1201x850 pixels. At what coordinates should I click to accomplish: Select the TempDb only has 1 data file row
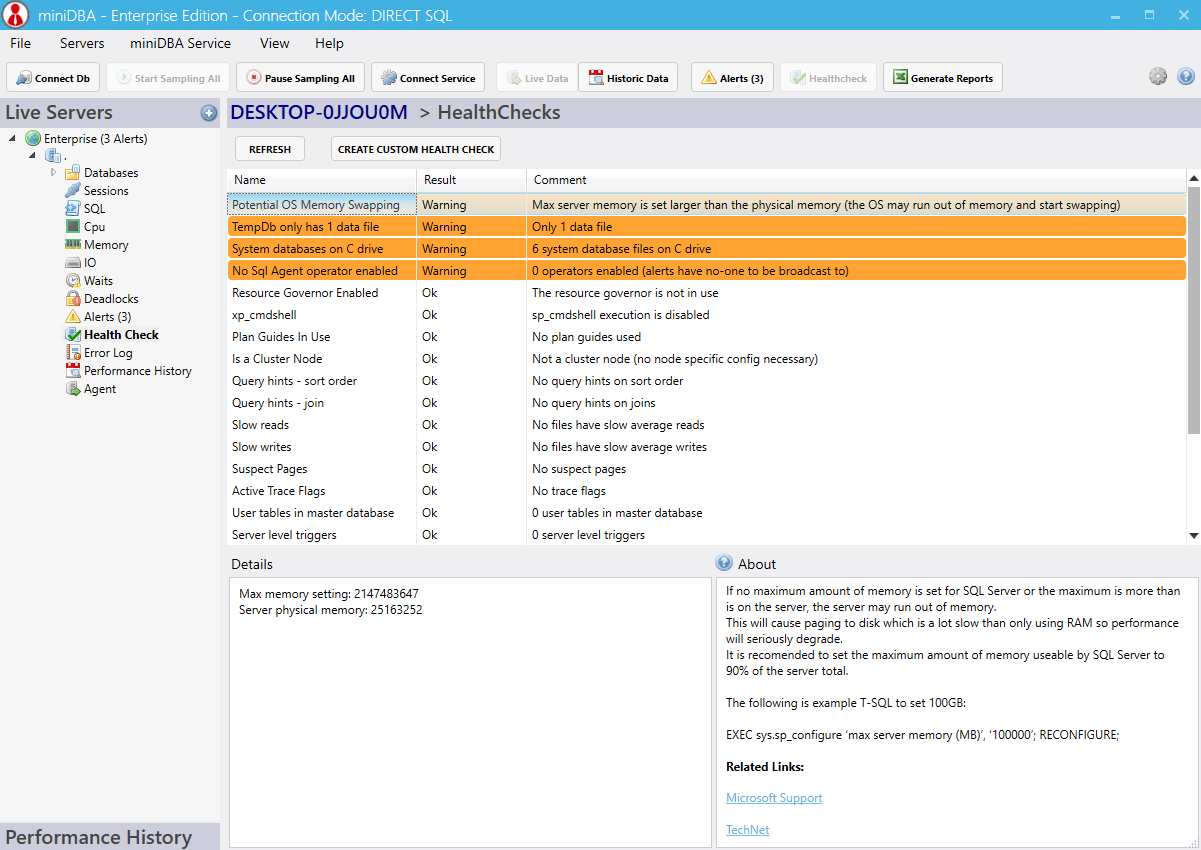coord(706,227)
